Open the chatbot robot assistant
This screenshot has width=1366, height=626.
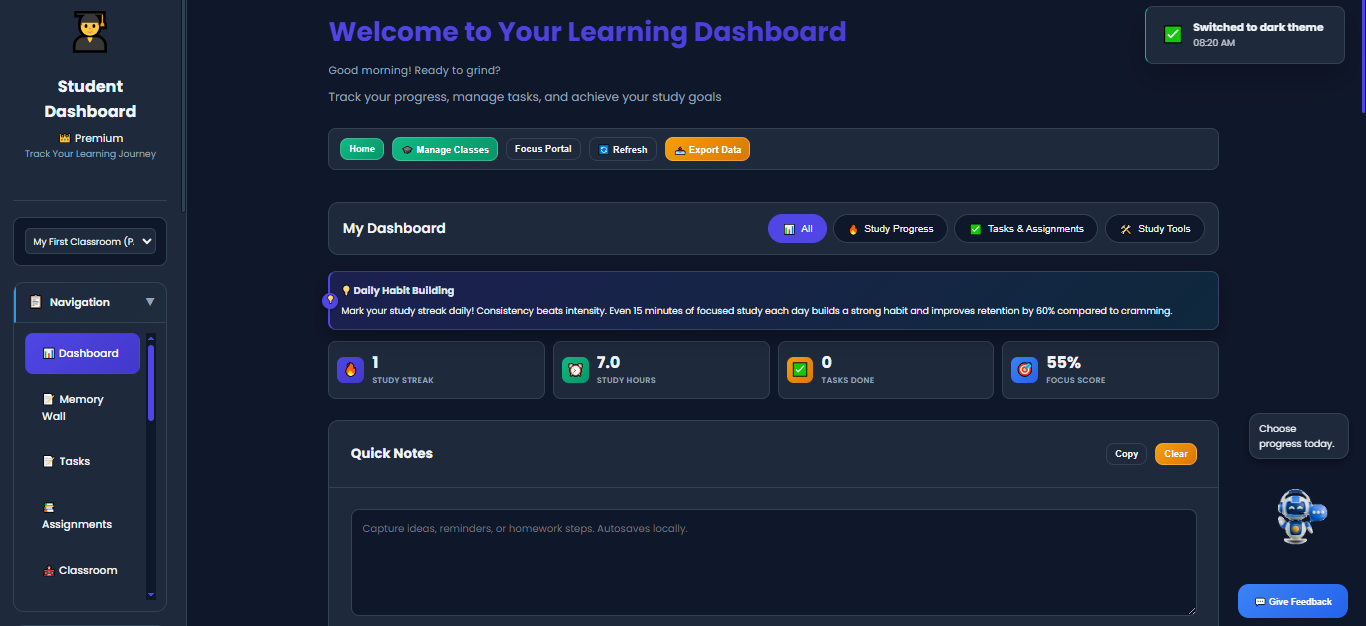1297,516
